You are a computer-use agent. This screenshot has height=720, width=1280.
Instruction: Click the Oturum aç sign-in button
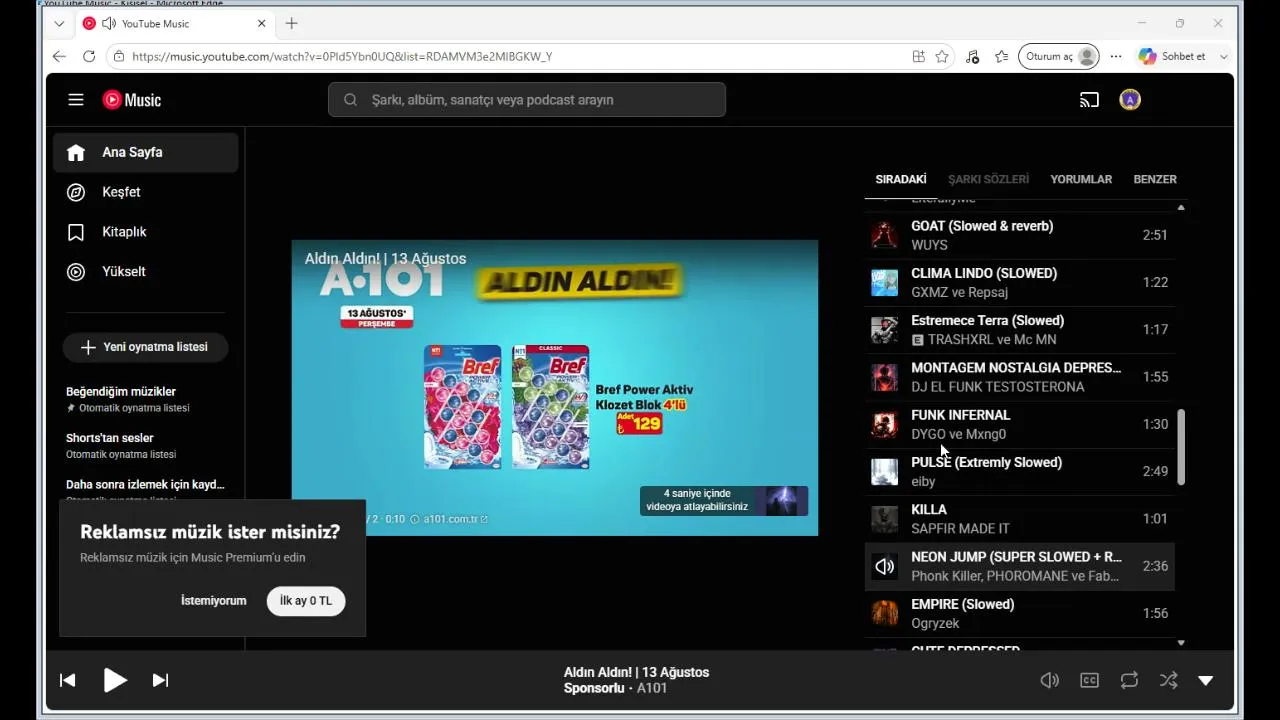pos(1059,57)
